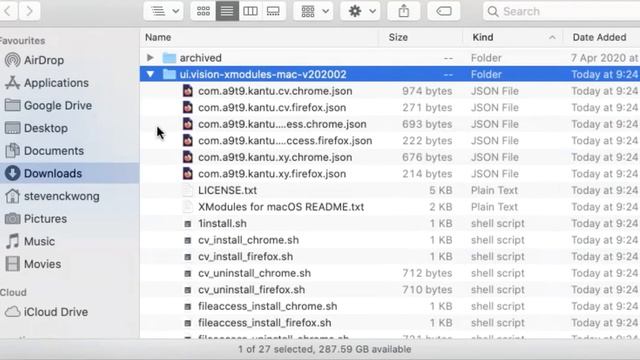Expand the archived folder disclosure triangle
Image resolution: width=640 pixels, height=360 pixels.
pyautogui.click(x=150, y=58)
